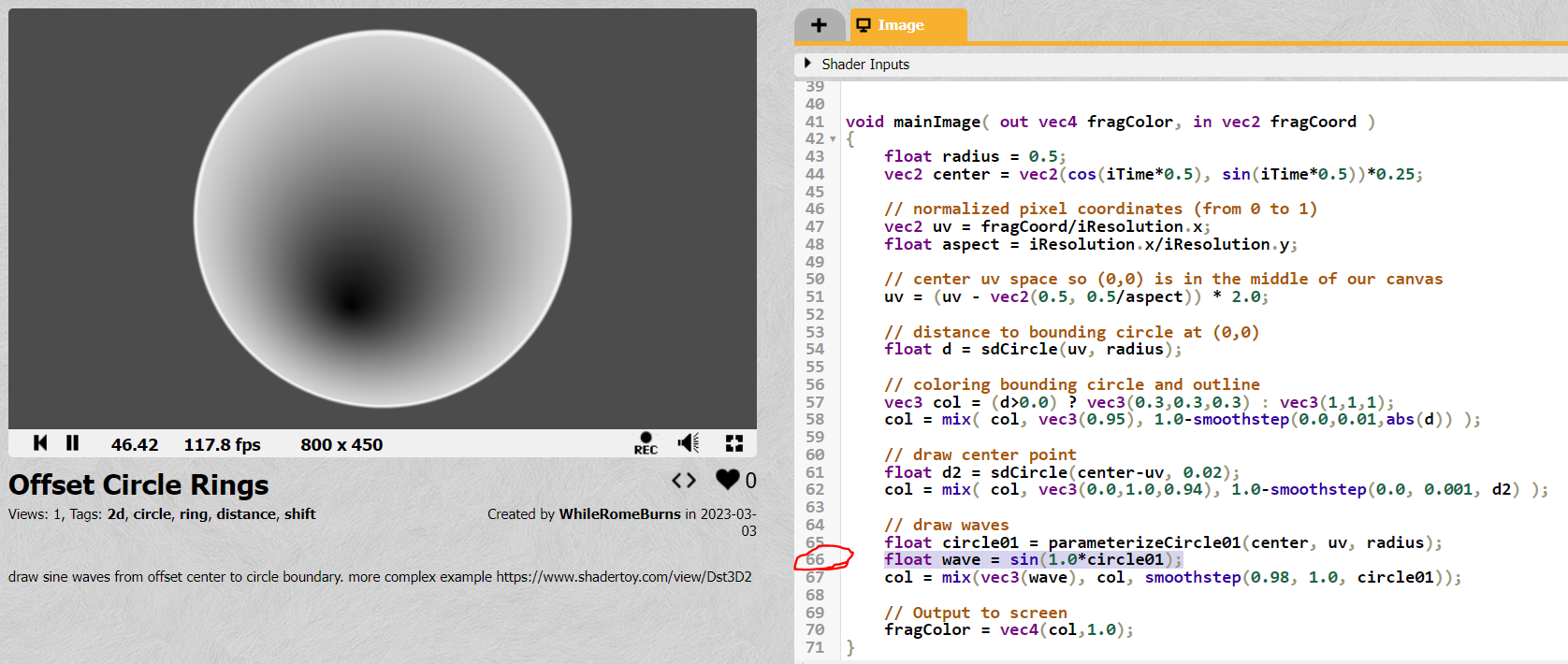
Task: Pause the shader playback
Action: (72, 443)
